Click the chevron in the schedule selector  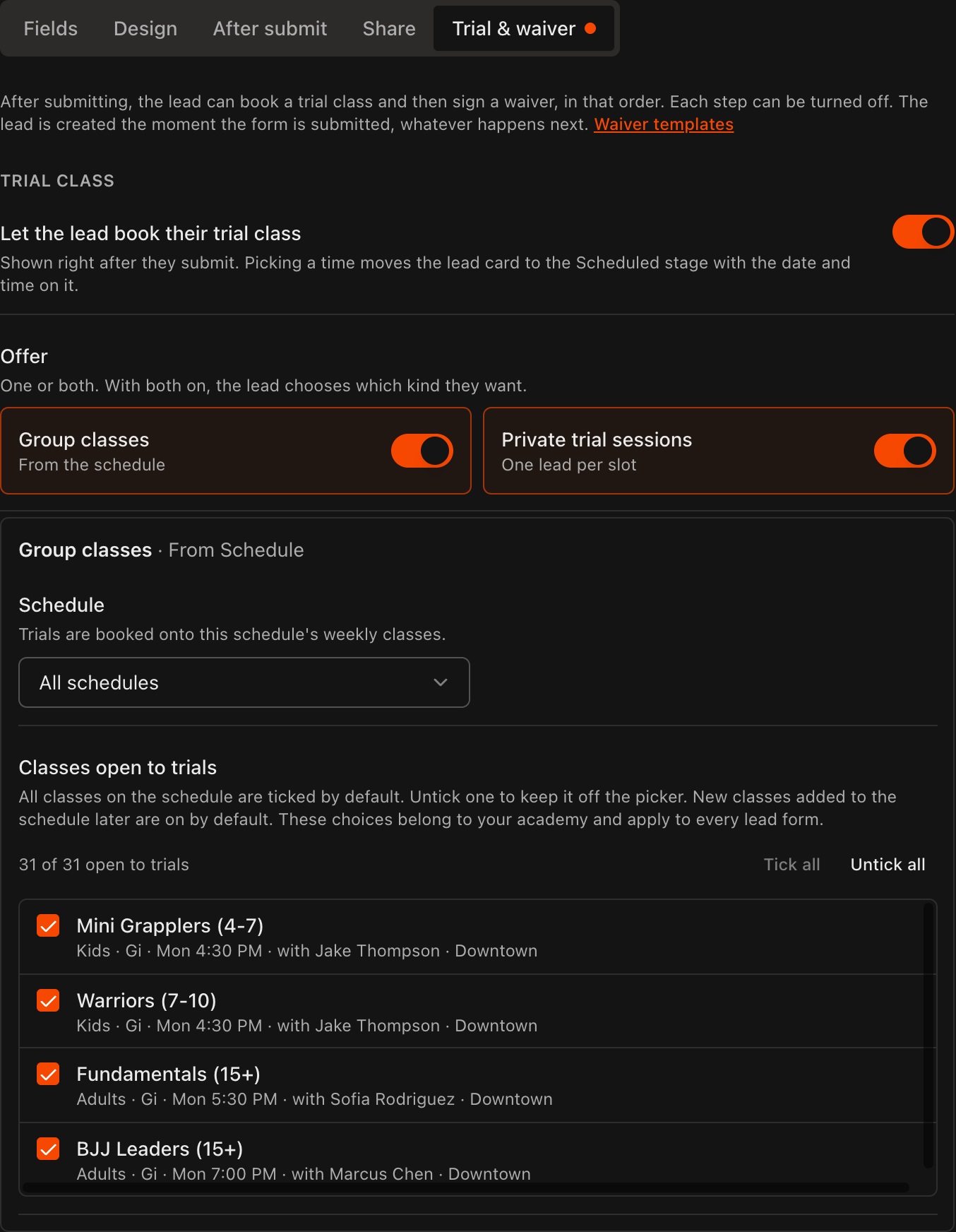click(441, 682)
